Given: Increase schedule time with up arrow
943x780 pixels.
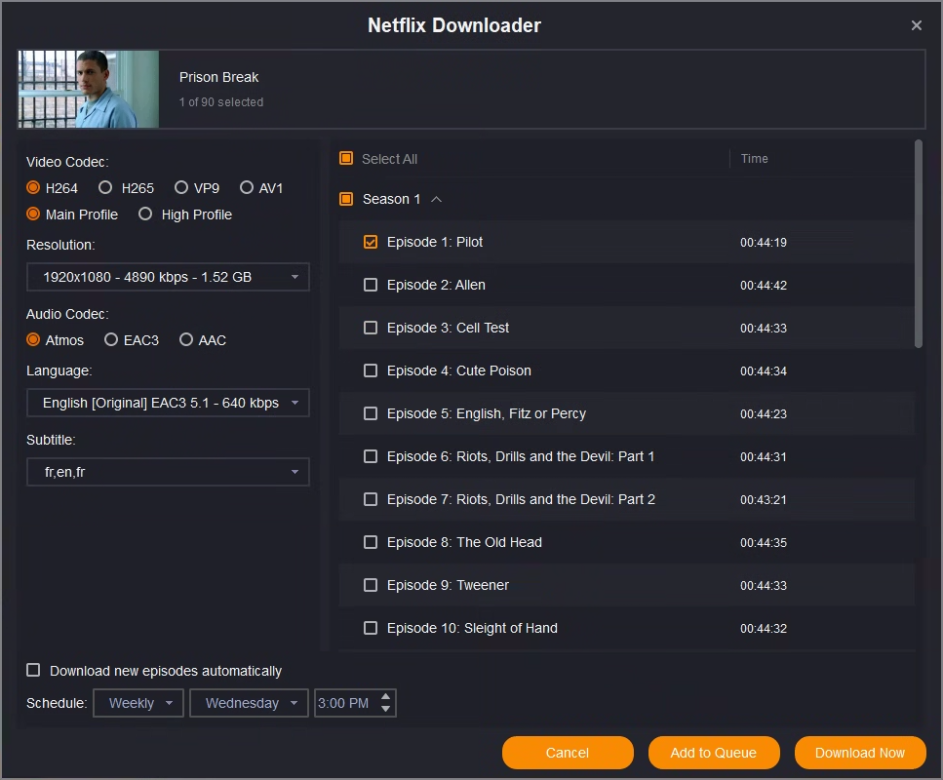Looking at the screenshot, I should pyautogui.click(x=386, y=696).
